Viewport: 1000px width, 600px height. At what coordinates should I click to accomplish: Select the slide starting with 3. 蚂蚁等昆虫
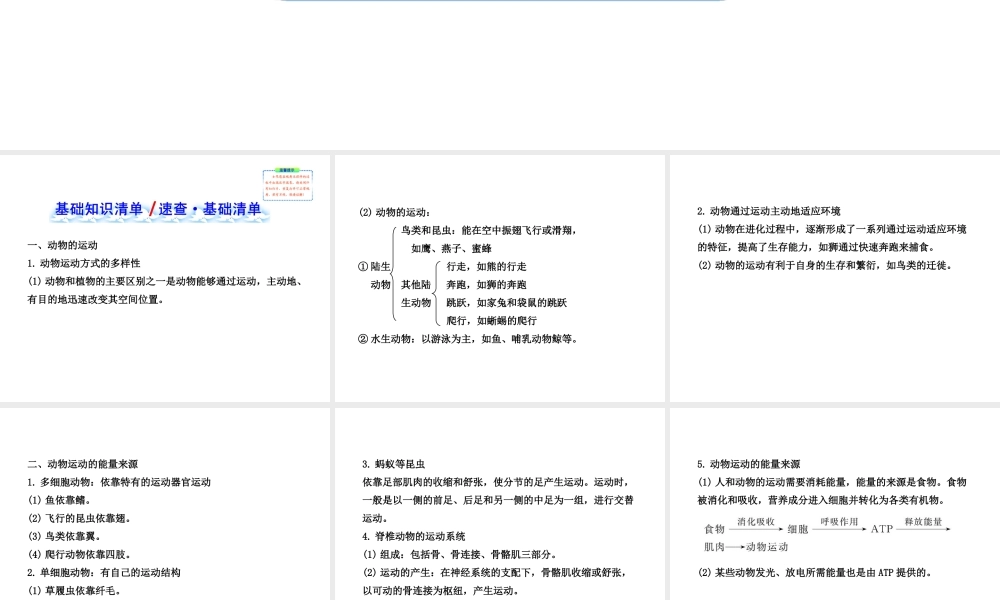(499, 504)
